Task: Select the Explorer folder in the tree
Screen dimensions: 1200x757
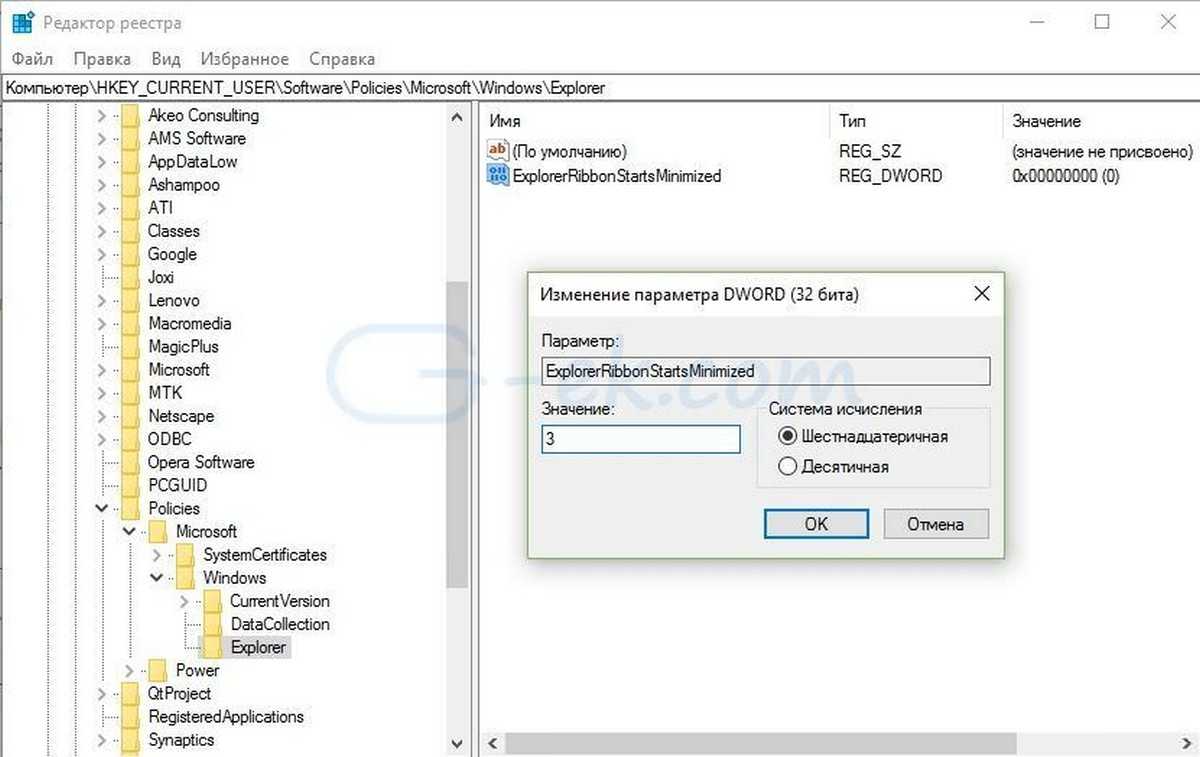Action: pyautogui.click(x=257, y=647)
